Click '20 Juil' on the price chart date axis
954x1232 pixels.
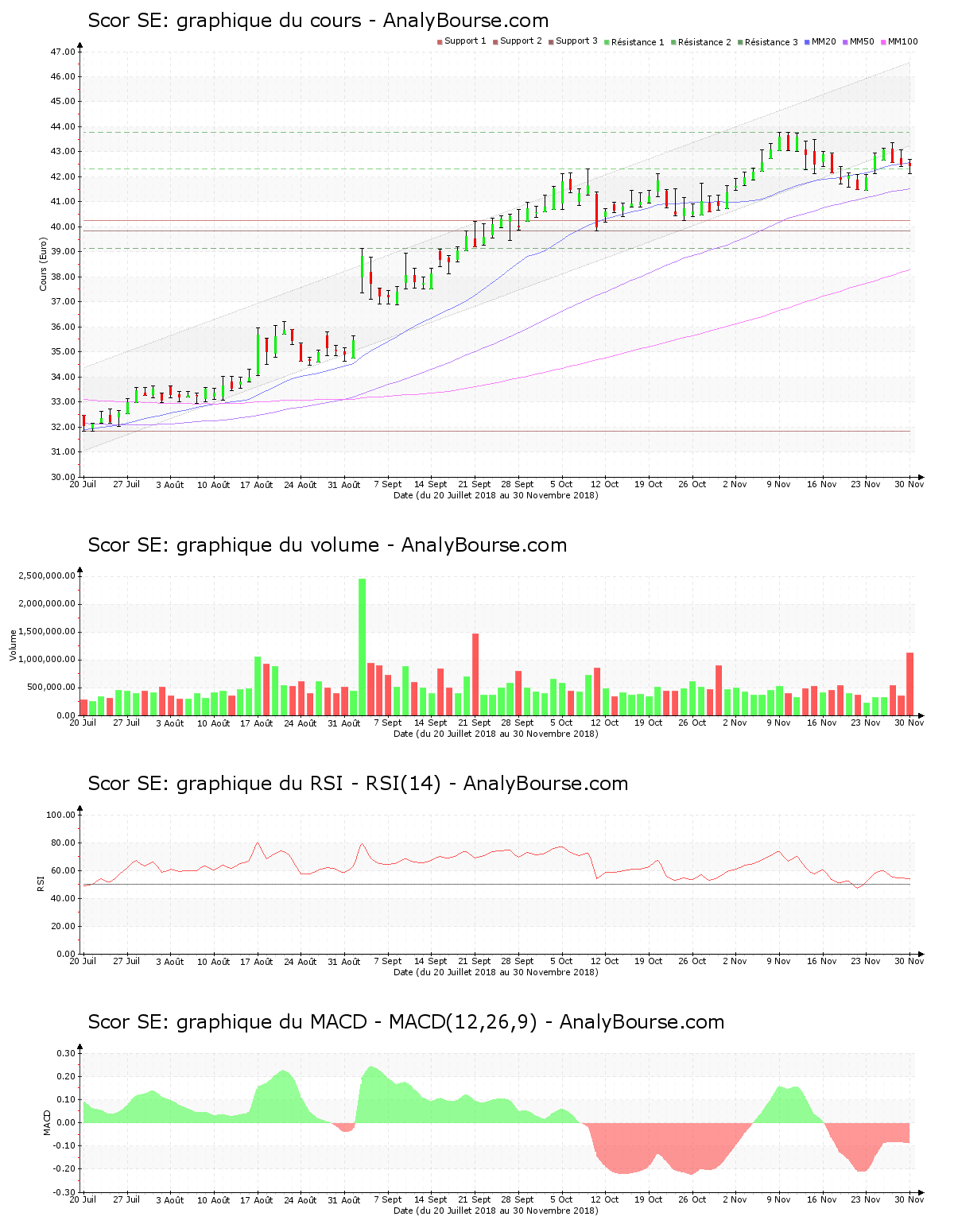point(83,484)
